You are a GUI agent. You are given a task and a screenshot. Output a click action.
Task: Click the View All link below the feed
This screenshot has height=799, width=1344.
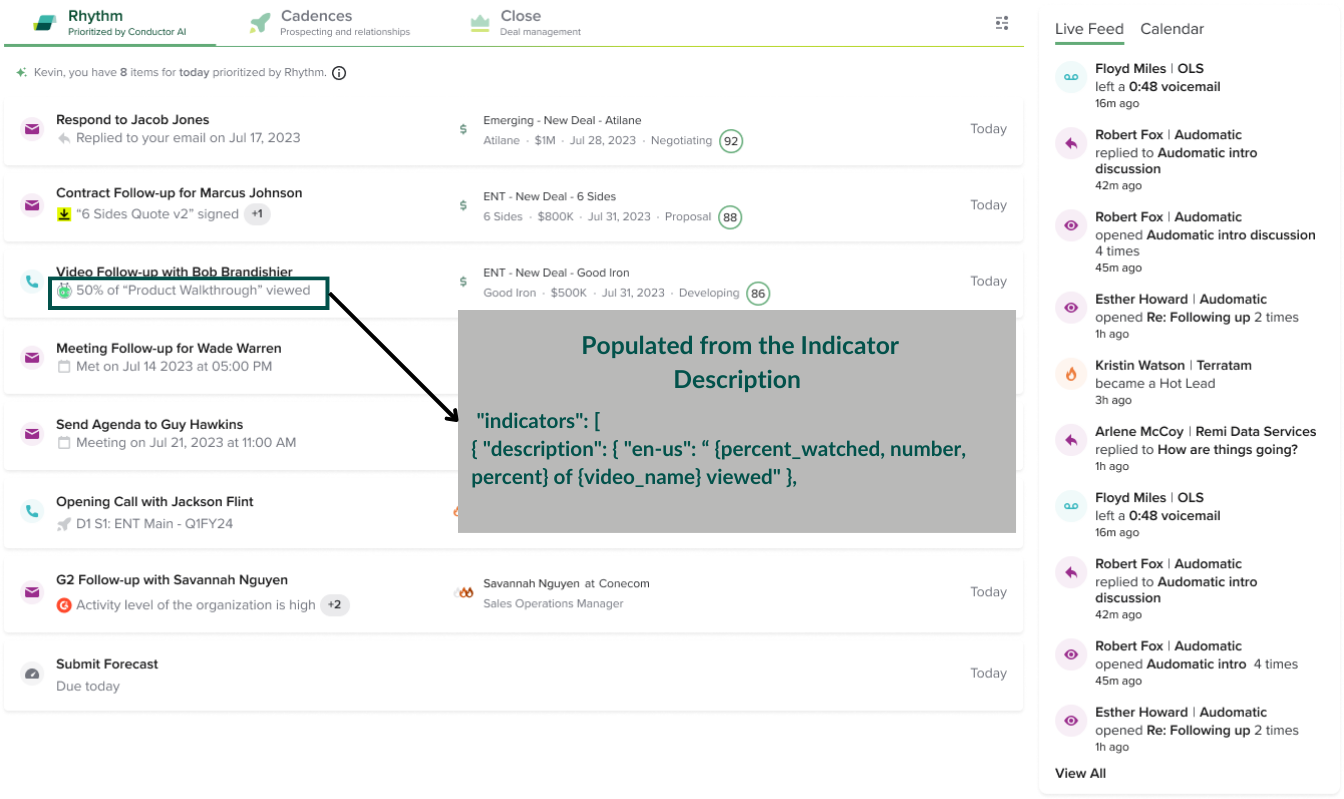click(1080, 773)
